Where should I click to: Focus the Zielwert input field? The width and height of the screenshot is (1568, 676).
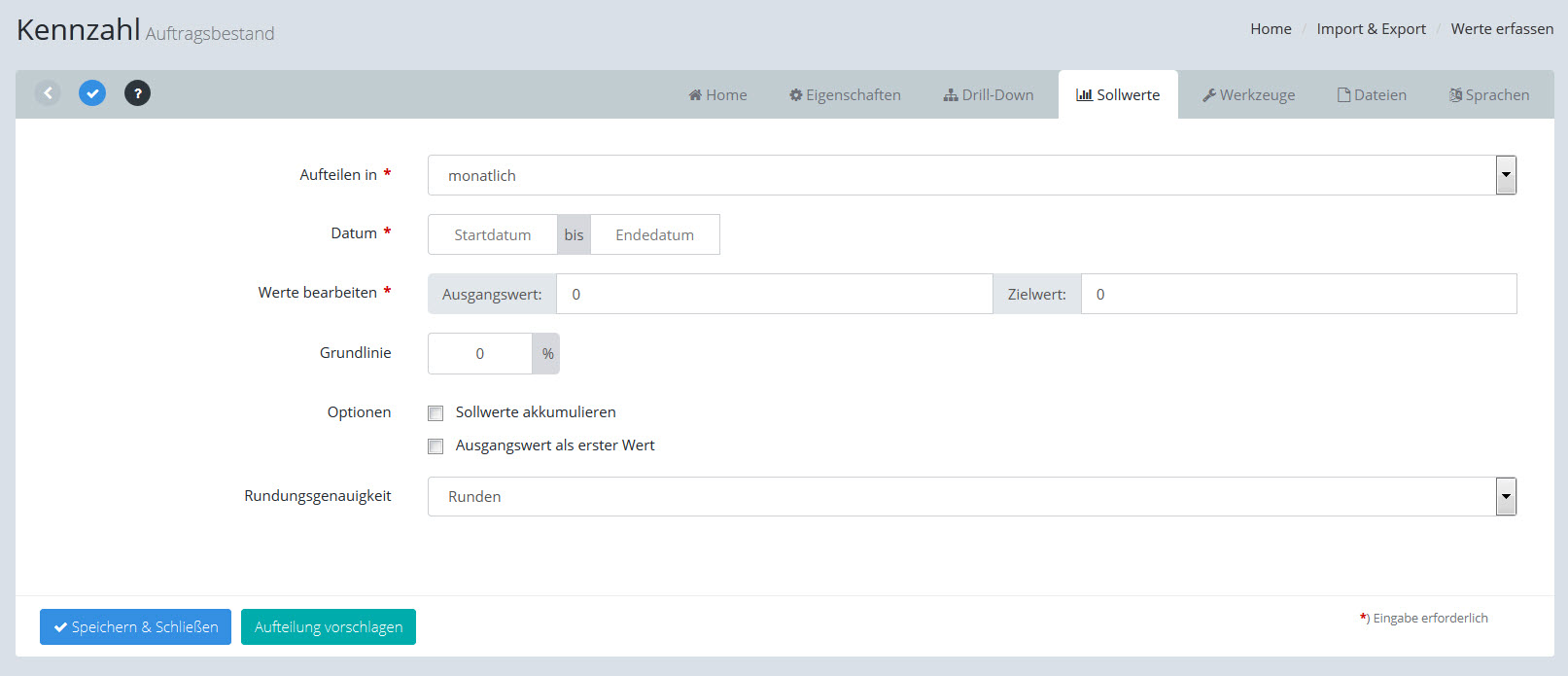coord(1298,295)
